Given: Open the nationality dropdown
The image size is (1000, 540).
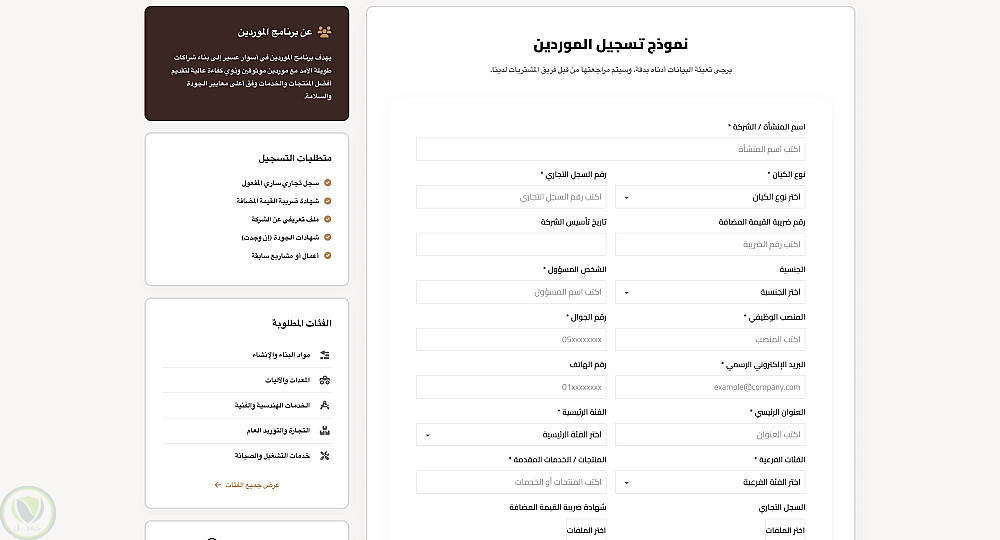Looking at the screenshot, I should tap(710, 292).
